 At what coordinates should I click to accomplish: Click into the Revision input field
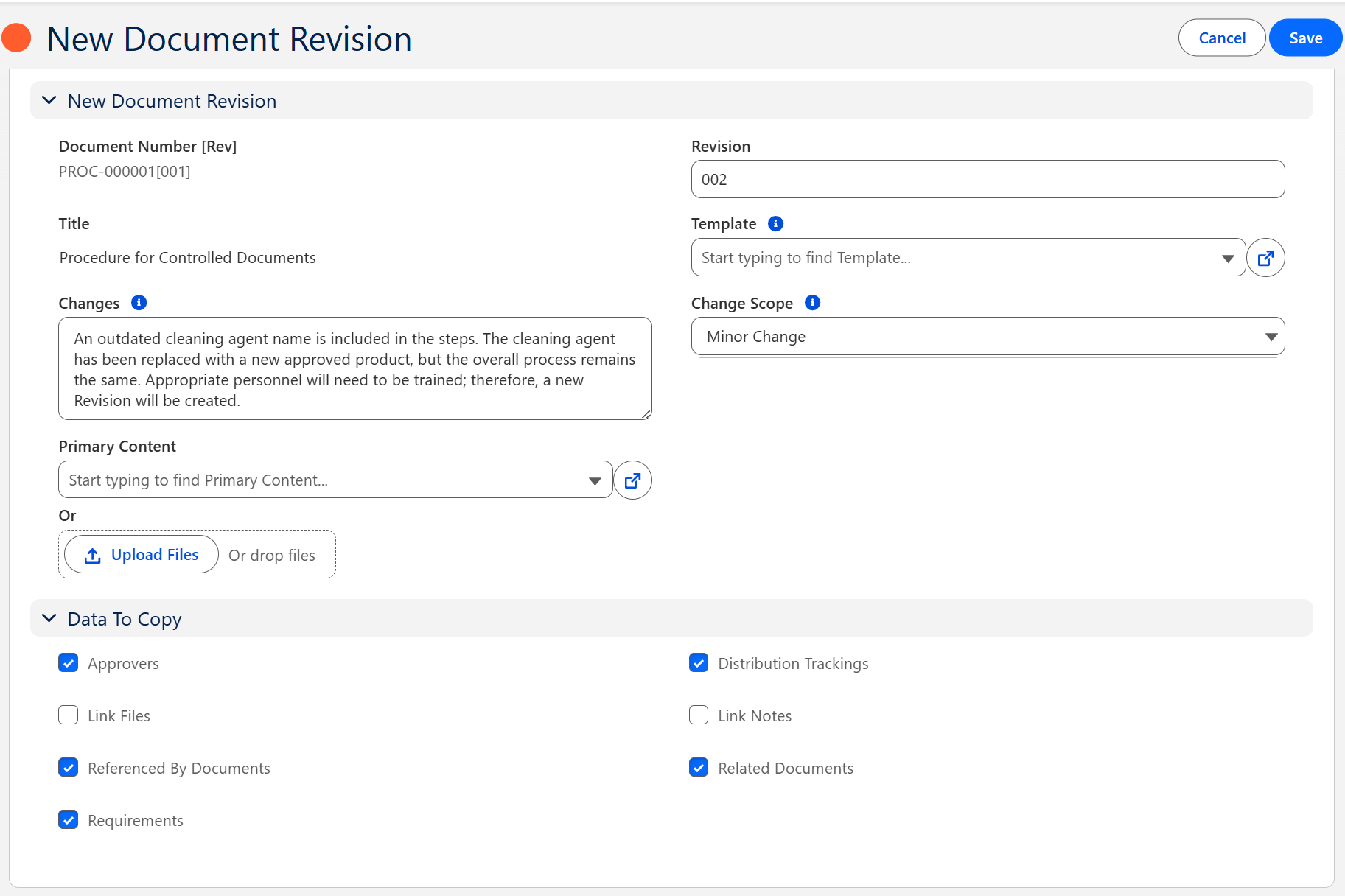tap(988, 180)
